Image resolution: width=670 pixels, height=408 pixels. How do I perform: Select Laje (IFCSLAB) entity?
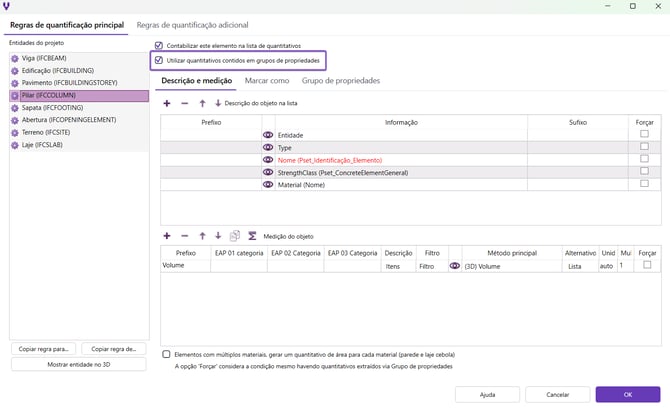coord(79,145)
